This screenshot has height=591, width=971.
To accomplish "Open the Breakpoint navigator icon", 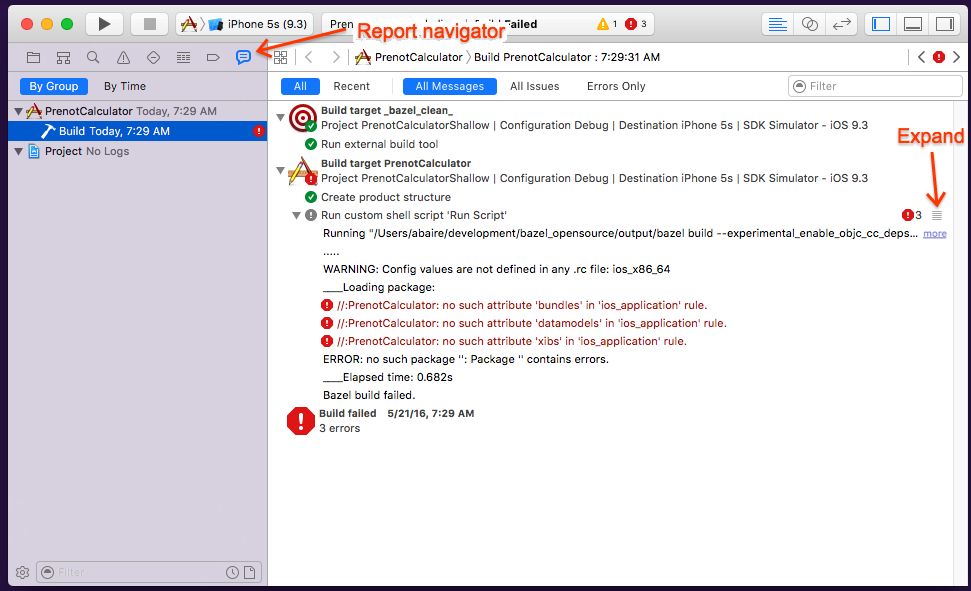I will coord(213,58).
